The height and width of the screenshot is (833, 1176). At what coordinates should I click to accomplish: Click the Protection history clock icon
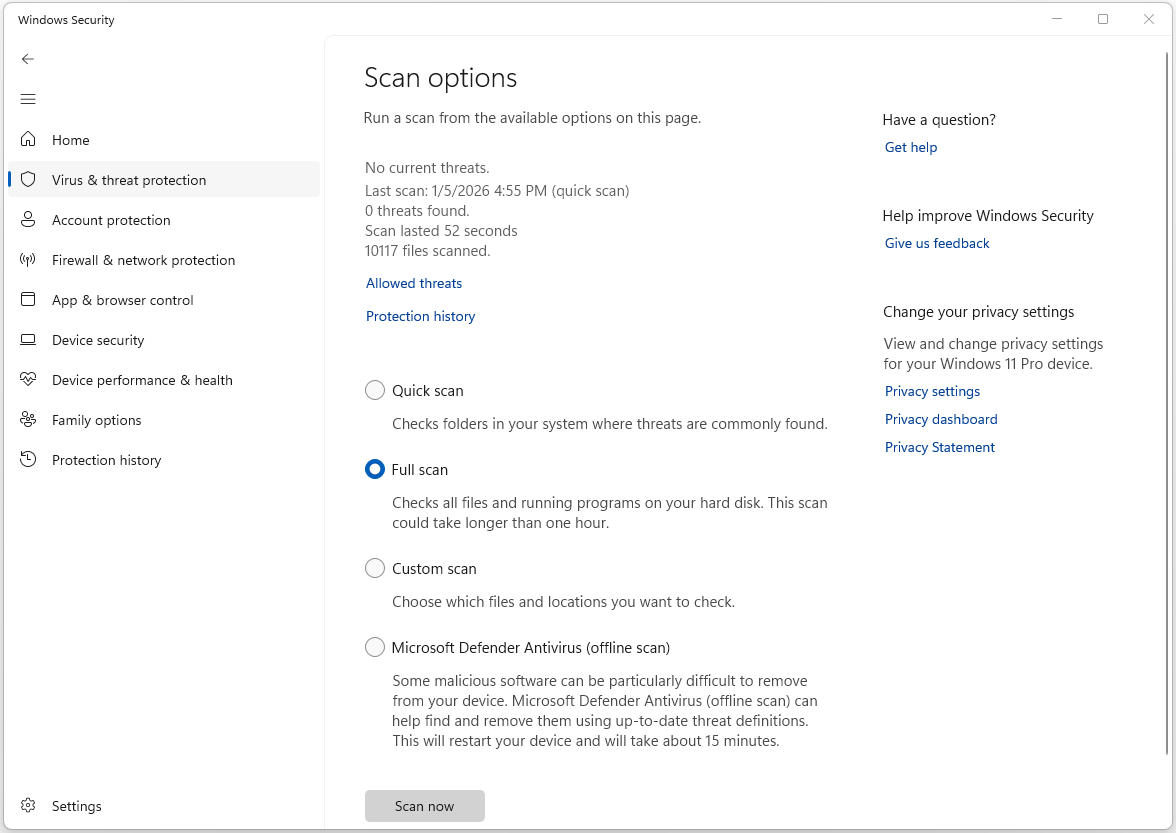point(28,460)
